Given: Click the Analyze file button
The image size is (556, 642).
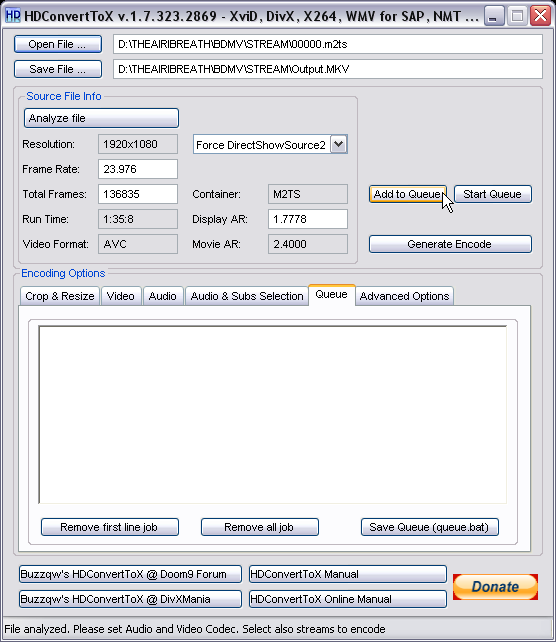Looking at the screenshot, I should (101, 118).
